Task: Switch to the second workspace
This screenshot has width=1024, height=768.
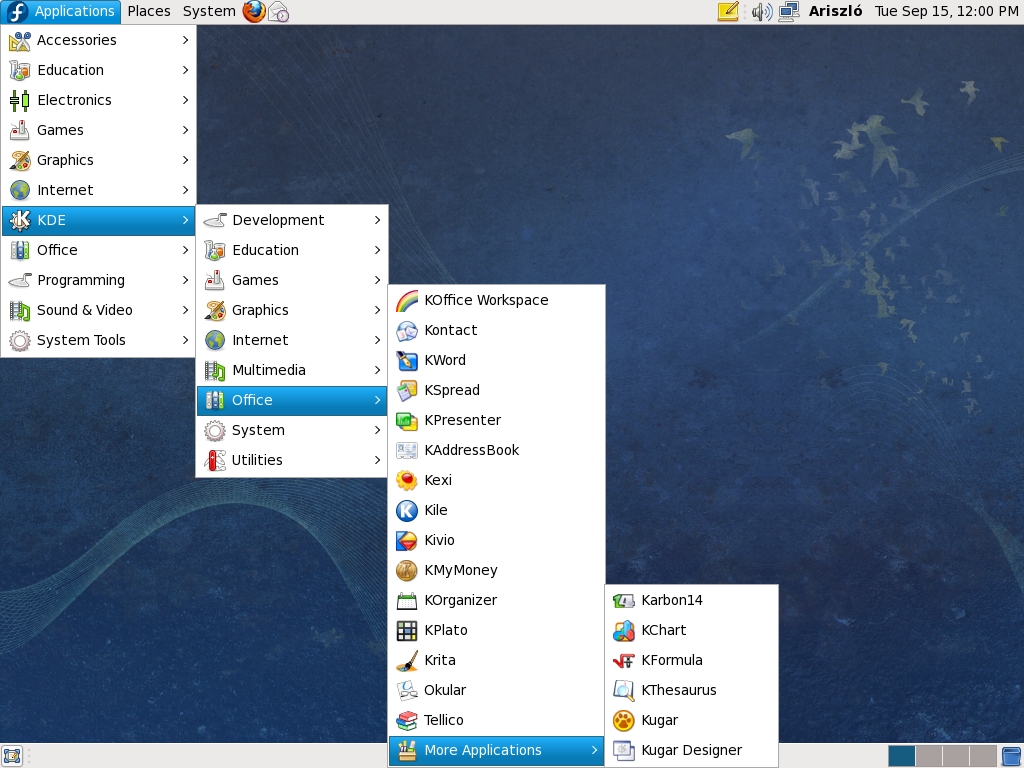Action: tap(929, 756)
